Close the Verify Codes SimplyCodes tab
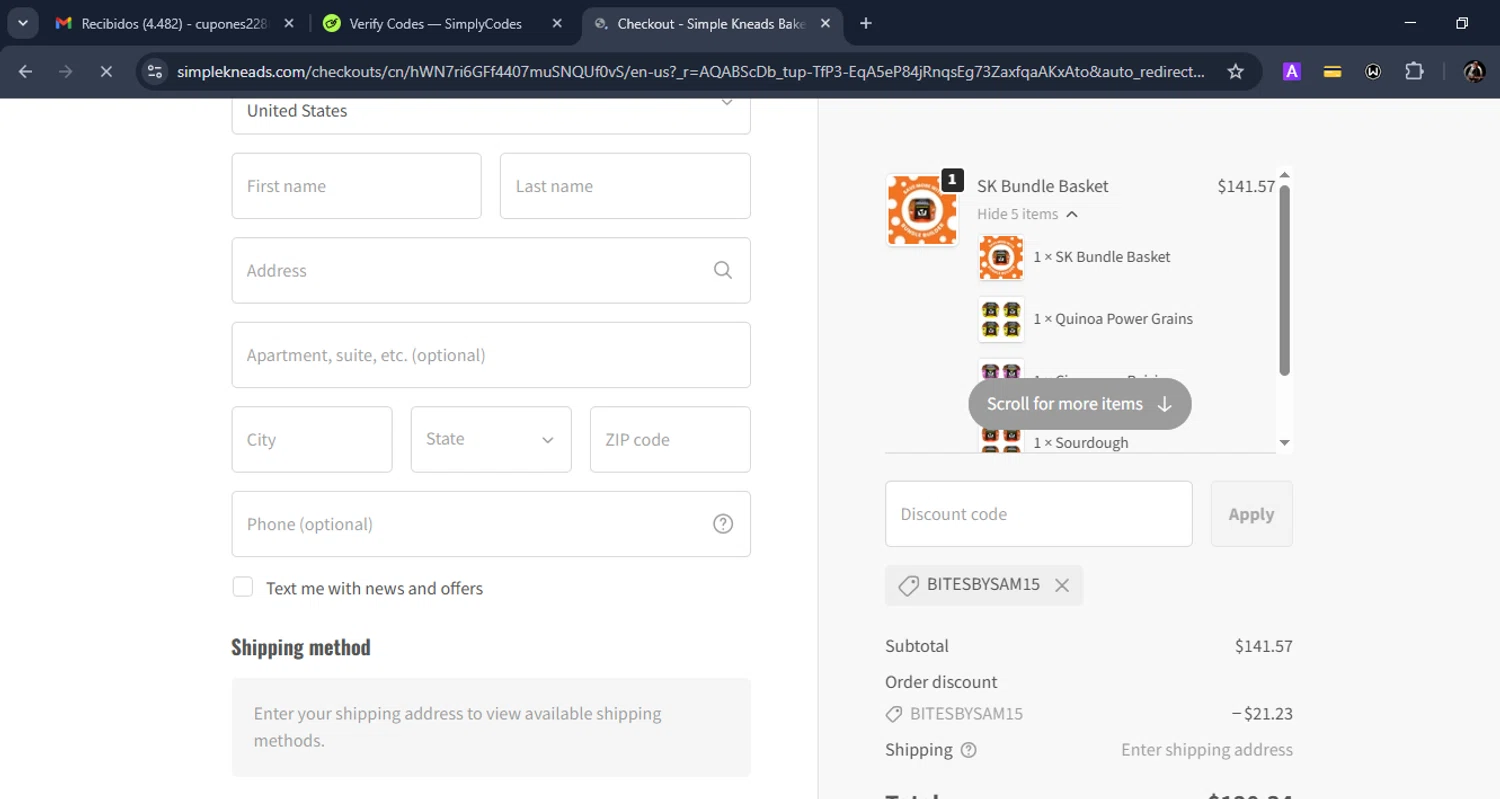1500x799 pixels. (557, 23)
